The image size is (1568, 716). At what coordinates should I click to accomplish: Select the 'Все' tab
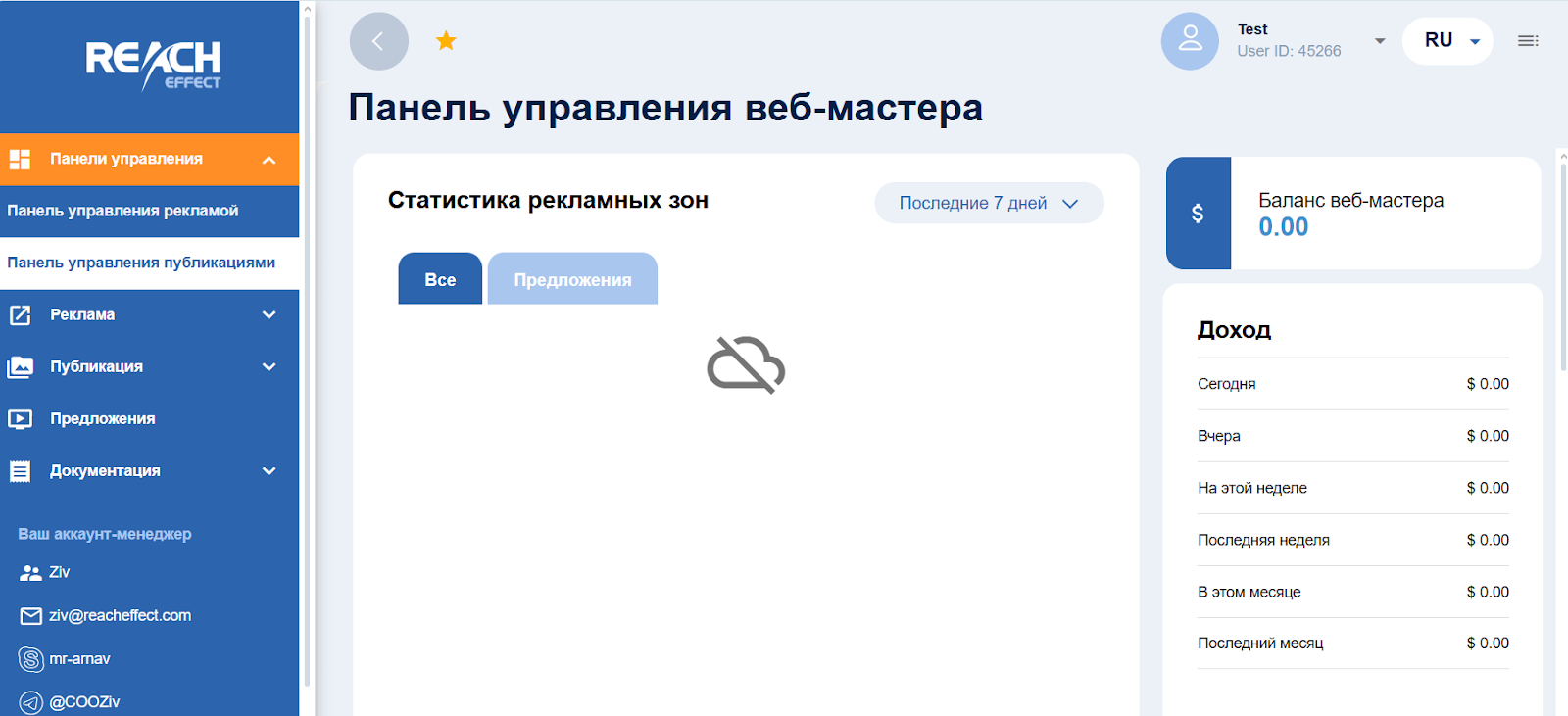pos(440,279)
